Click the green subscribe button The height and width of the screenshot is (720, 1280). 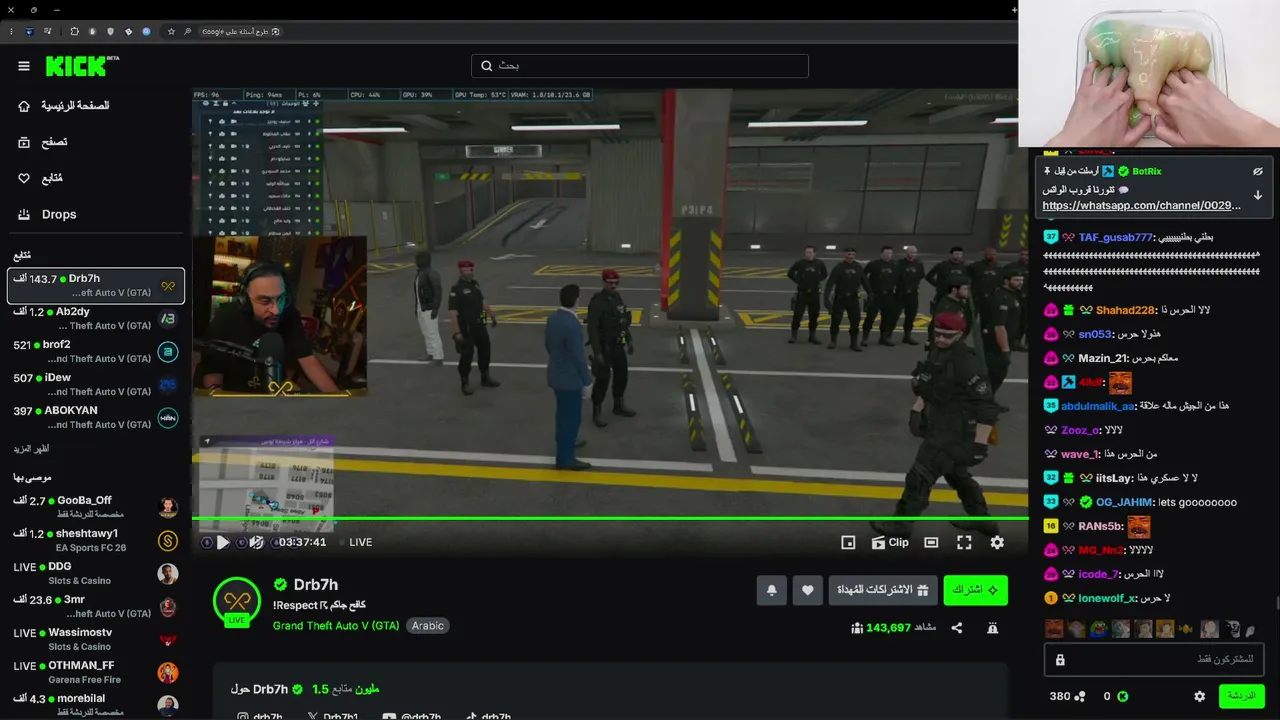point(975,590)
